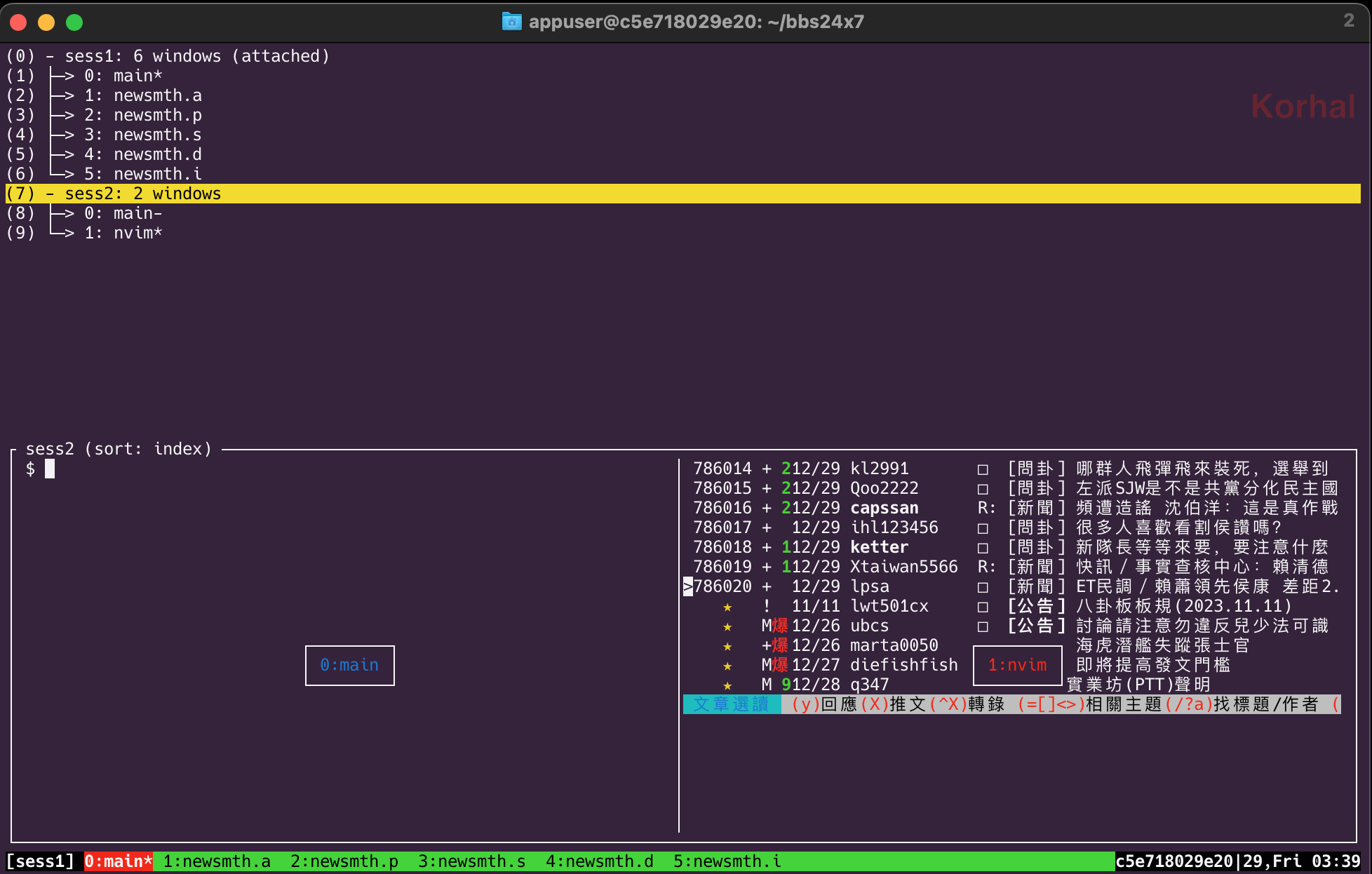Select window 0: main* under sess1
Viewport: 1372px width, 874px height.
84,76
